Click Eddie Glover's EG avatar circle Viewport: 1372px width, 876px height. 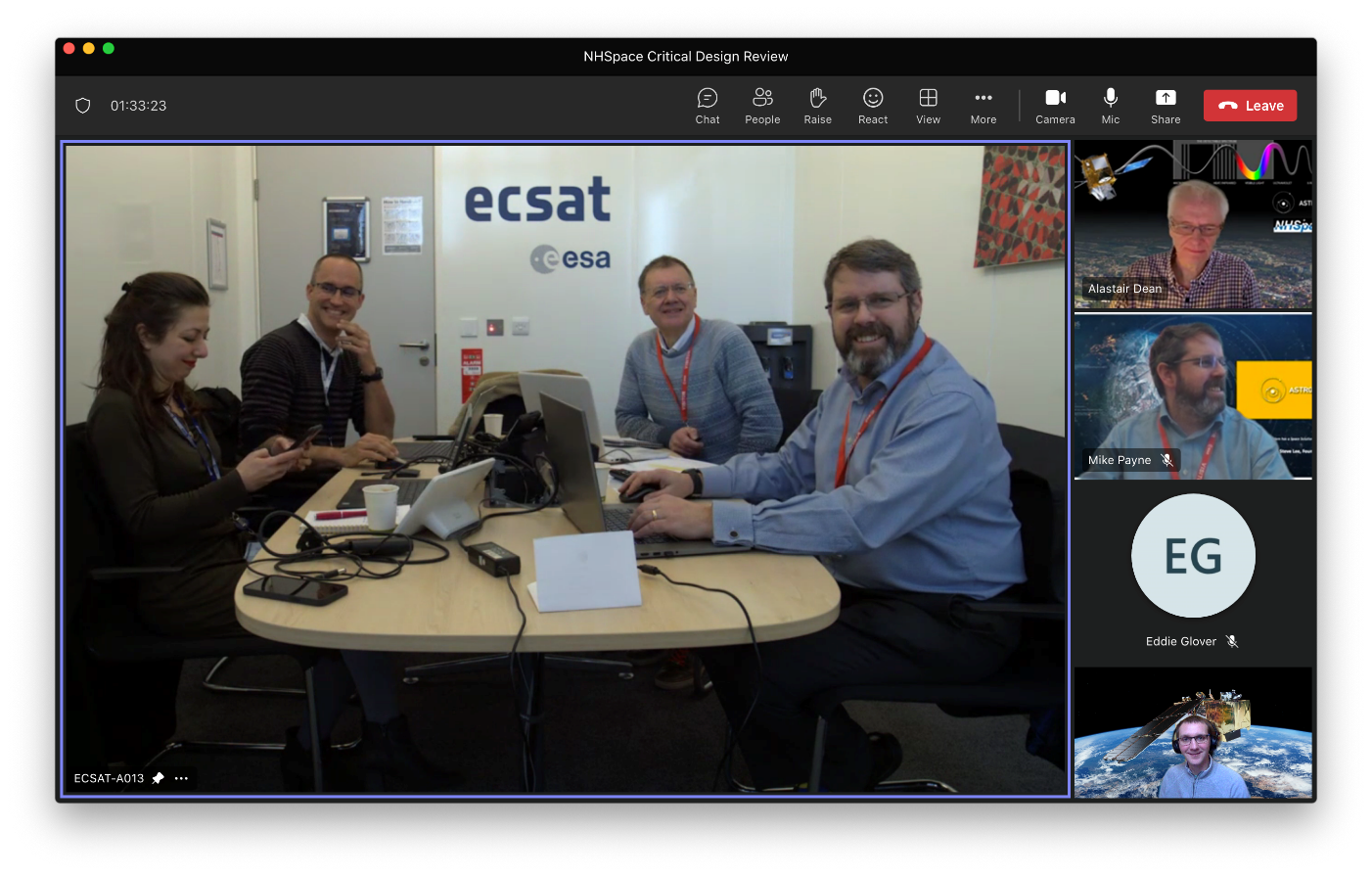pyautogui.click(x=1193, y=556)
